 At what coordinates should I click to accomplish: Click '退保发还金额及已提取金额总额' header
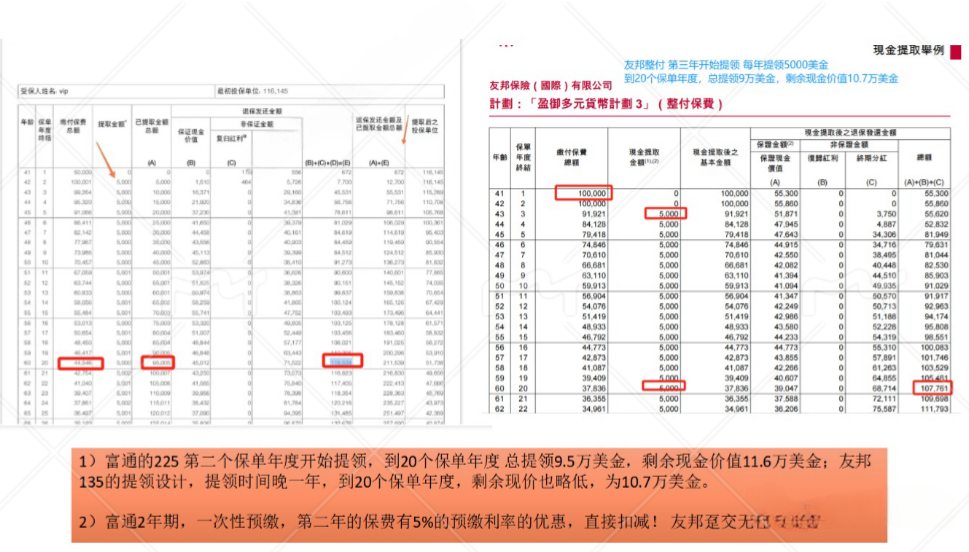(x=379, y=123)
